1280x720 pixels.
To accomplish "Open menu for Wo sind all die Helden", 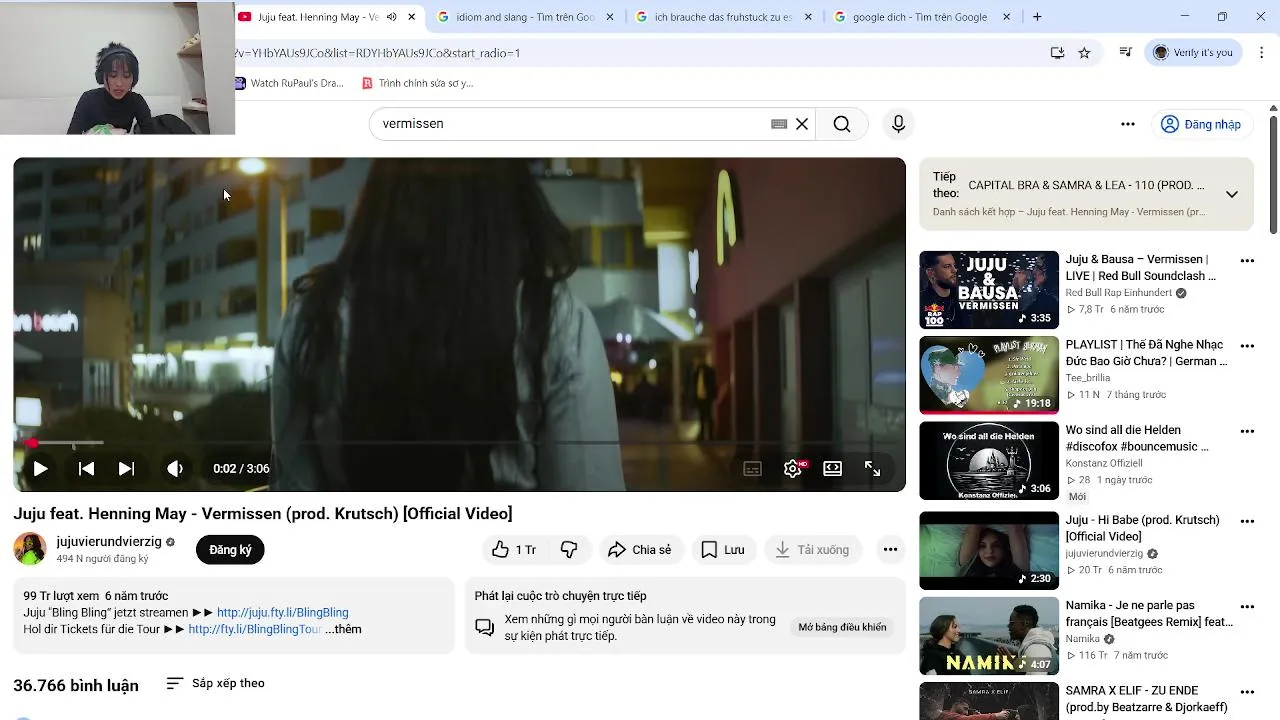I will [x=1247, y=432].
